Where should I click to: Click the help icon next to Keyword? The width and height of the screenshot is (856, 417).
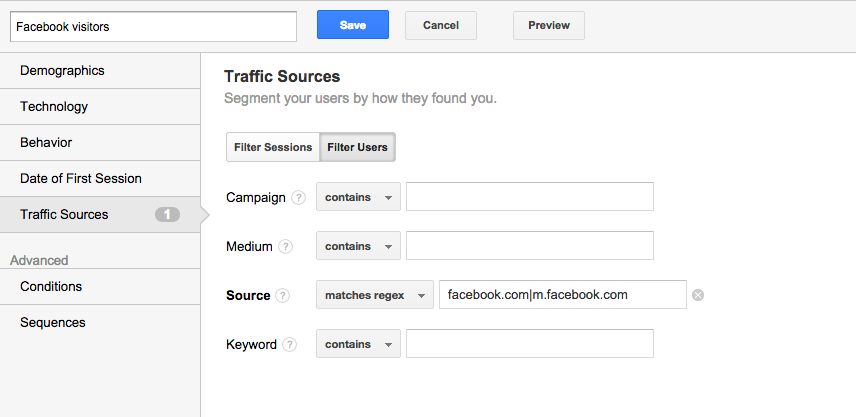pyautogui.click(x=289, y=345)
